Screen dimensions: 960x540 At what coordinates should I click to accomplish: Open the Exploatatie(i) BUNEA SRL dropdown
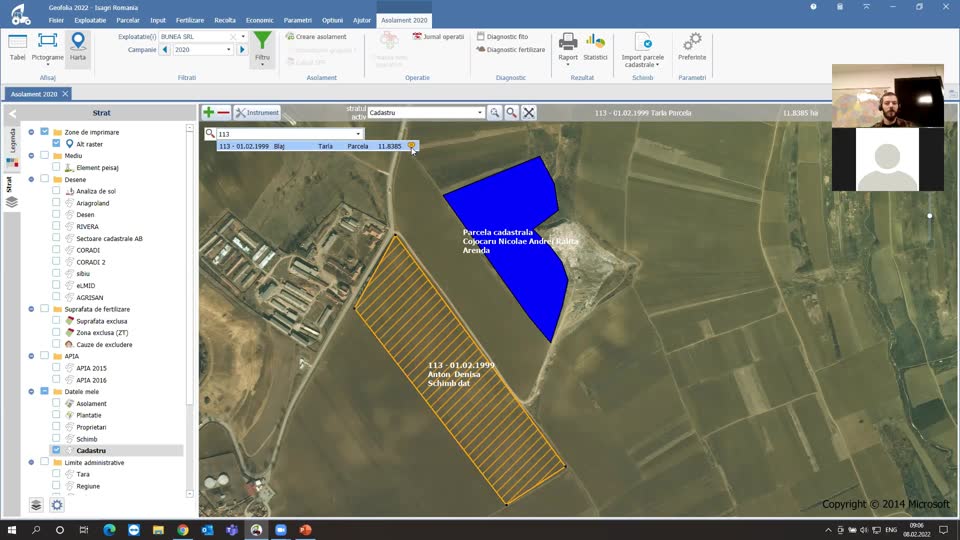coord(243,37)
